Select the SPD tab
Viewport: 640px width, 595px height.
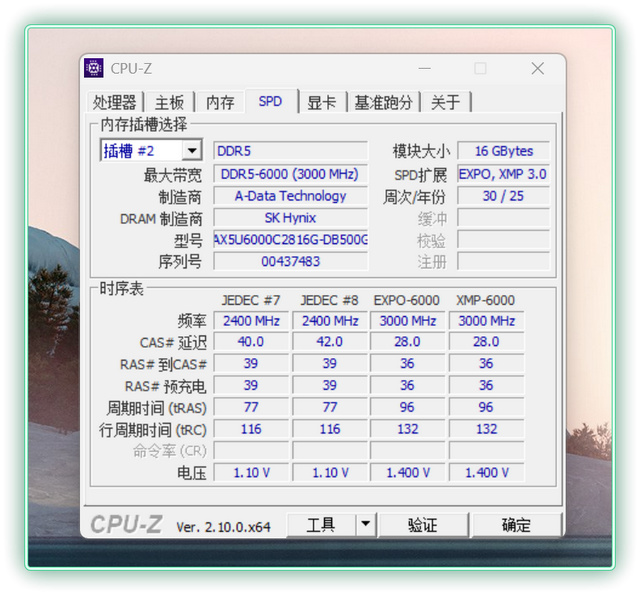pyautogui.click(x=271, y=101)
